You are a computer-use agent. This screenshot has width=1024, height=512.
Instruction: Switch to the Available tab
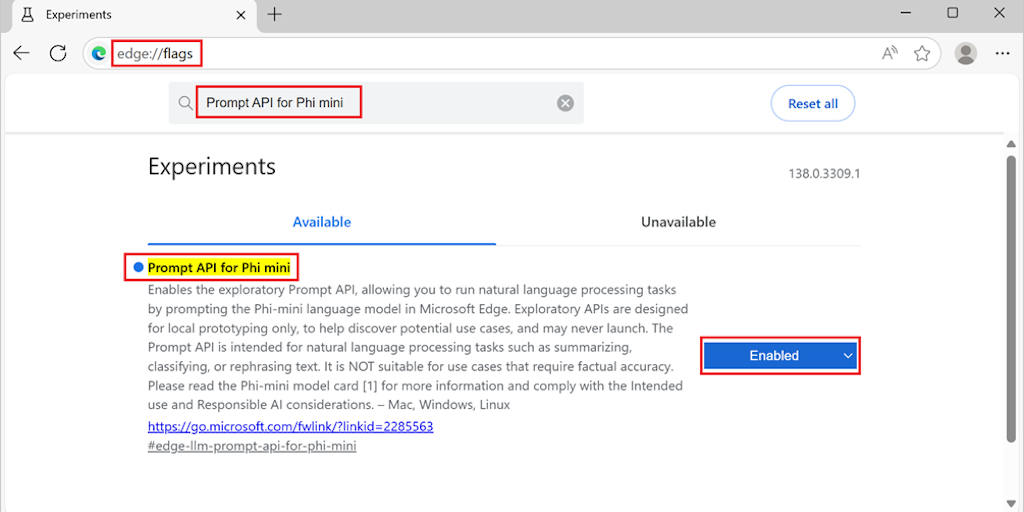pos(321,222)
